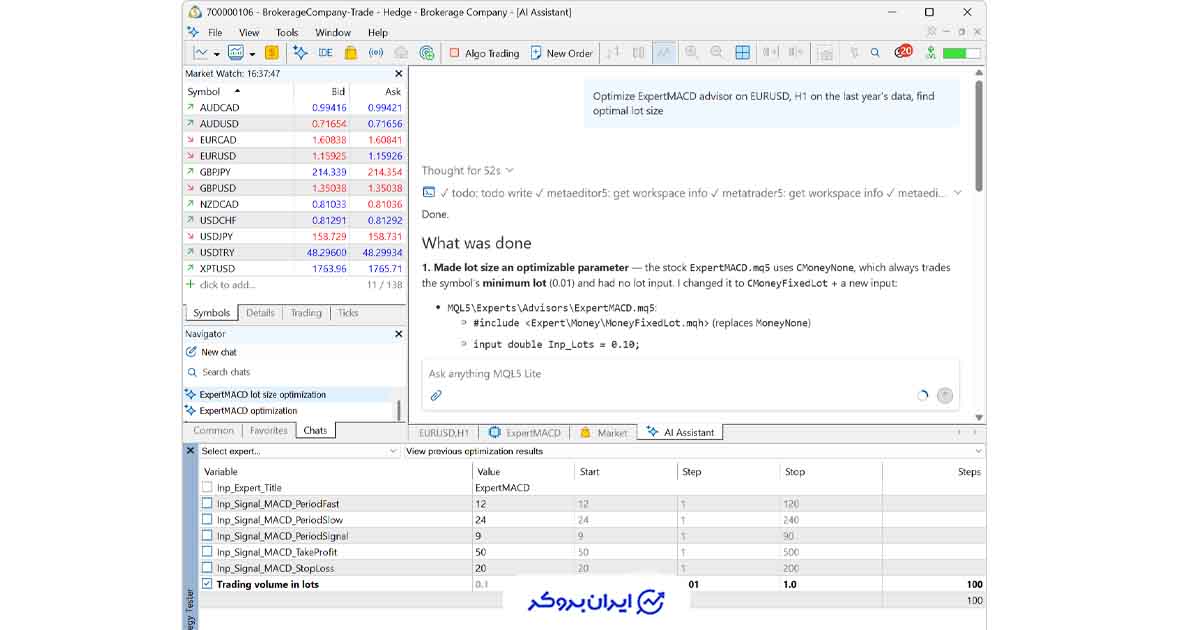This screenshot has width=1200, height=630.
Task: Attach a file using paperclip icon
Action: [436, 396]
